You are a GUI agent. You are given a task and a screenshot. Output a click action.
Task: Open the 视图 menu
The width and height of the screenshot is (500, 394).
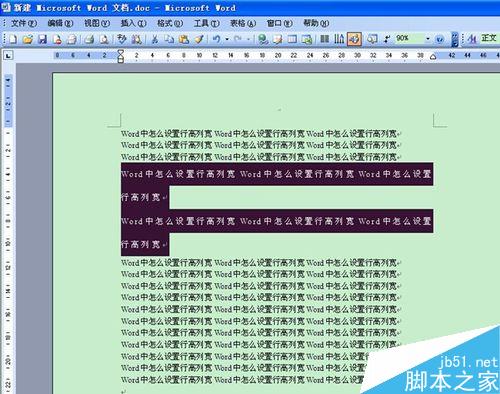point(97,23)
